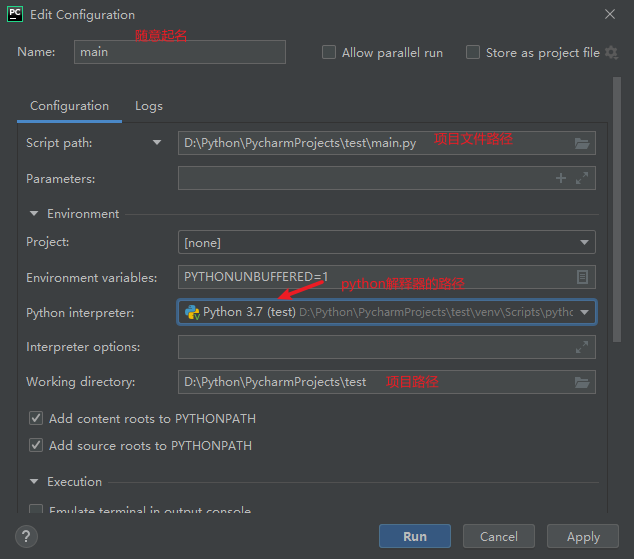
Task: Open help with the question mark button
Action: coord(26,536)
